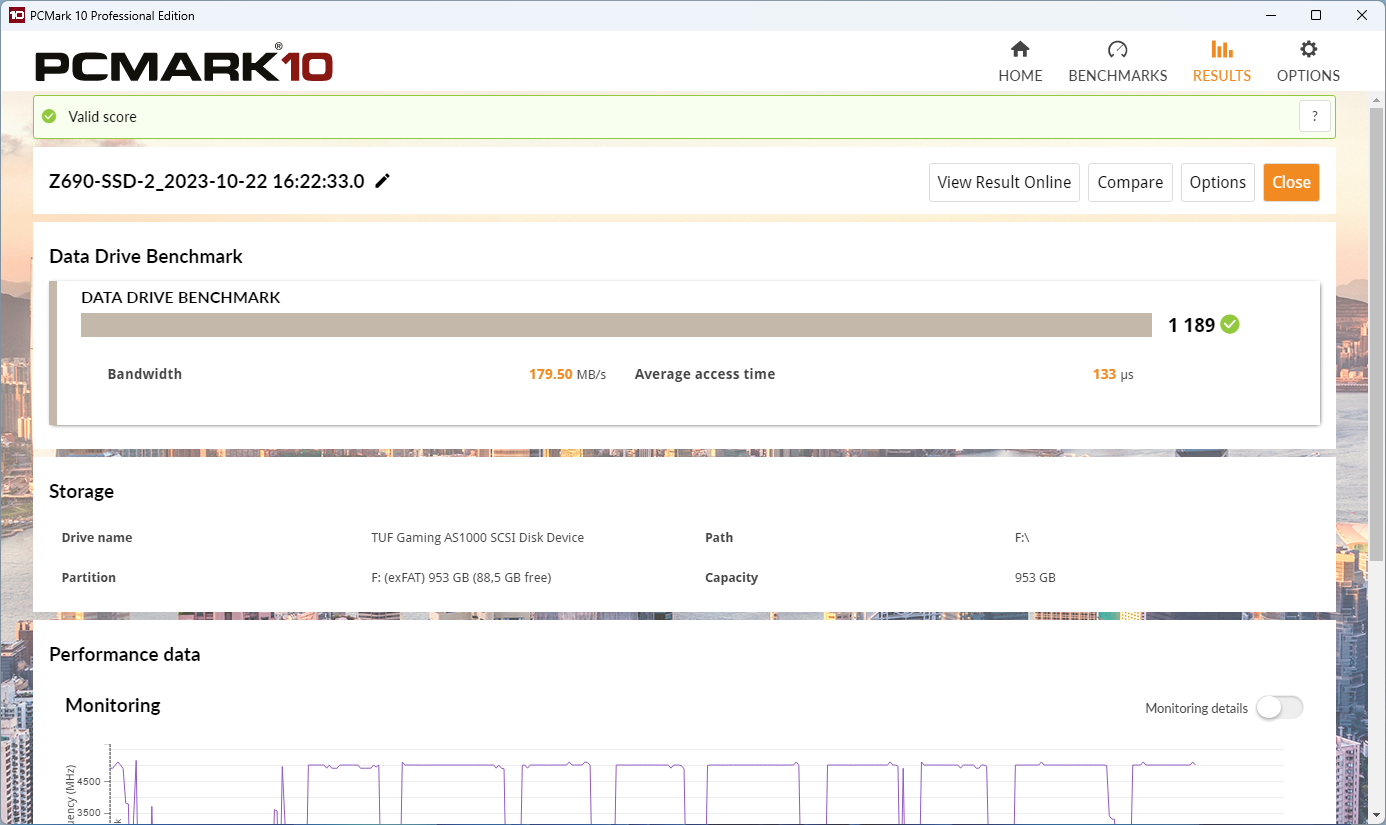Open the OPTIONS tab
This screenshot has height=825, width=1386.
coord(1308,62)
